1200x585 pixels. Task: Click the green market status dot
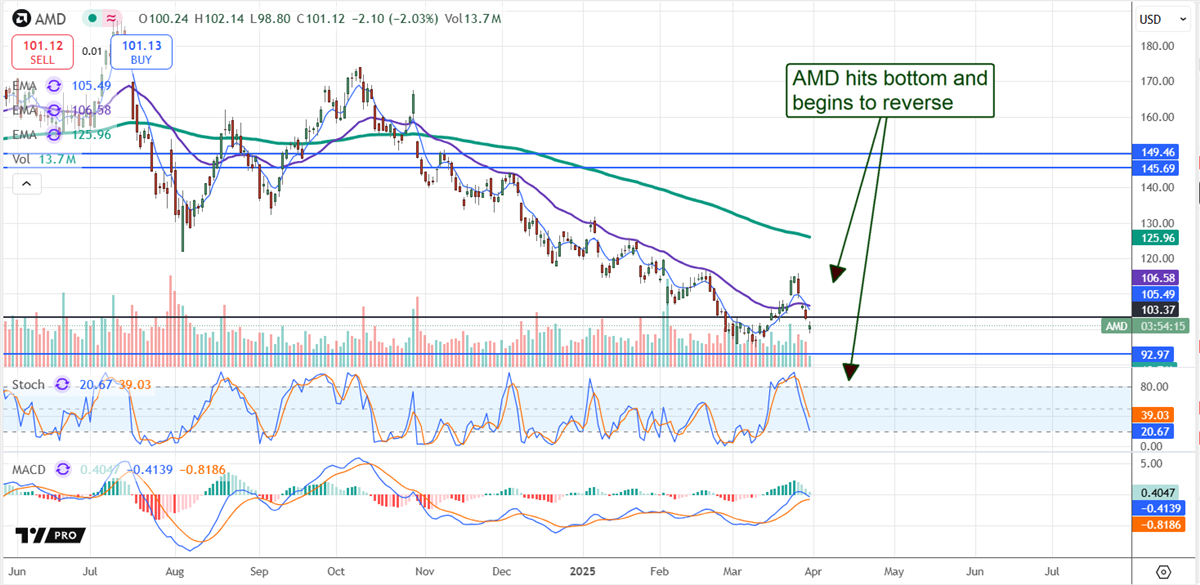pyautogui.click(x=91, y=18)
